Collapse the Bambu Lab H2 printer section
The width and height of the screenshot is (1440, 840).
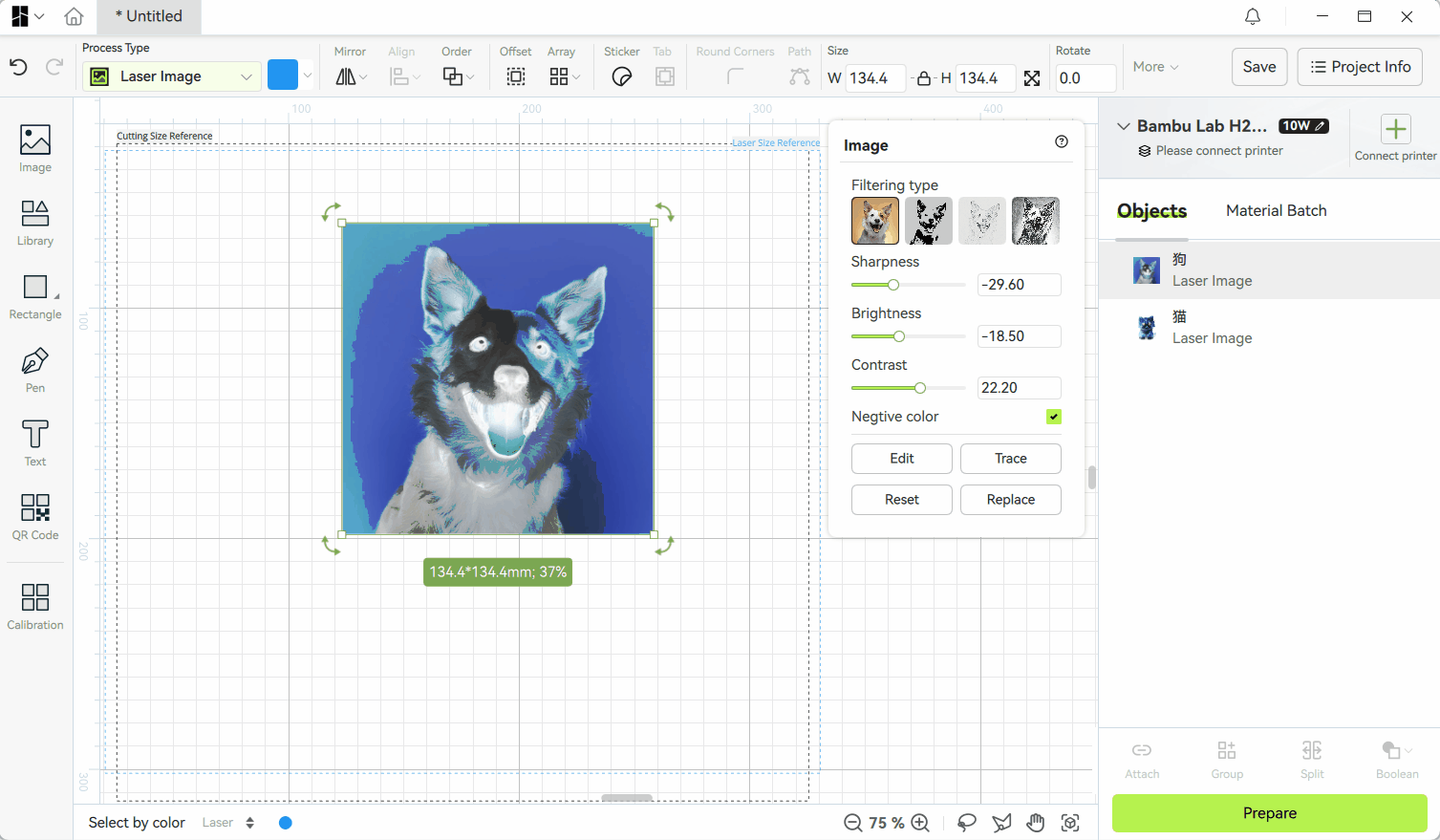tap(1124, 126)
